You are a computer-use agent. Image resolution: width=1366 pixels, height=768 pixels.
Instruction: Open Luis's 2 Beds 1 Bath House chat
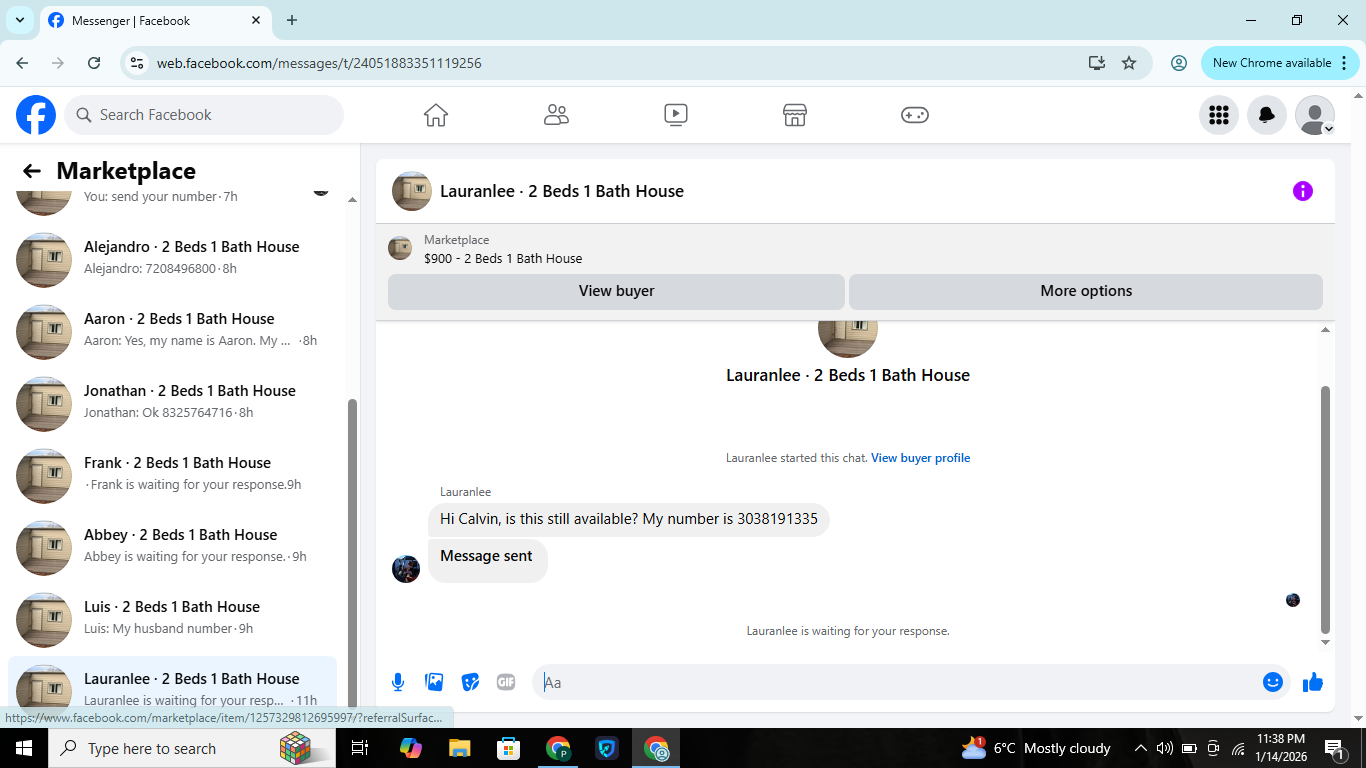tap(172, 618)
